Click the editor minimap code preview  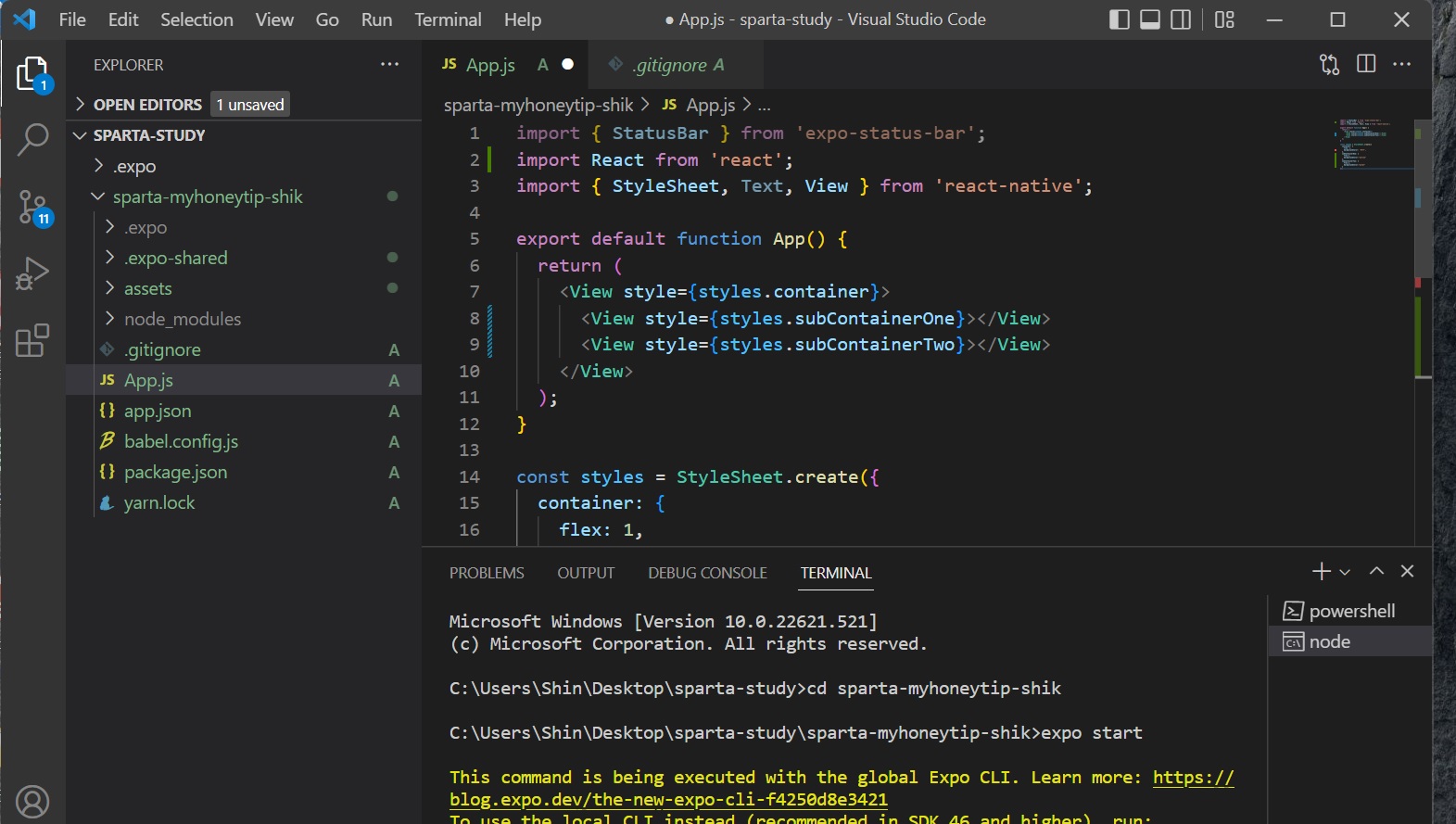coord(1375,144)
